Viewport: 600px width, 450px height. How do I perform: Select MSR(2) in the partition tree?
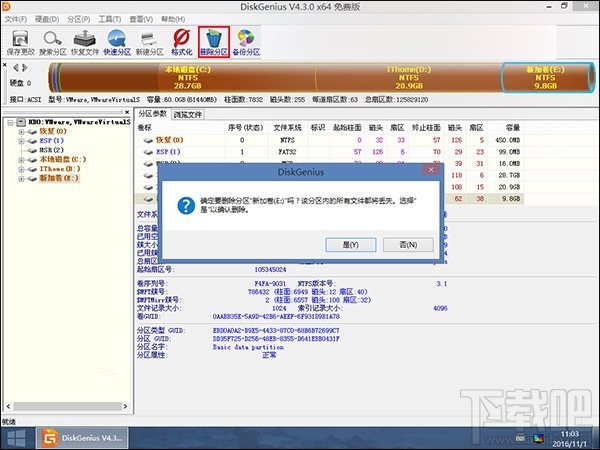pos(51,150)
